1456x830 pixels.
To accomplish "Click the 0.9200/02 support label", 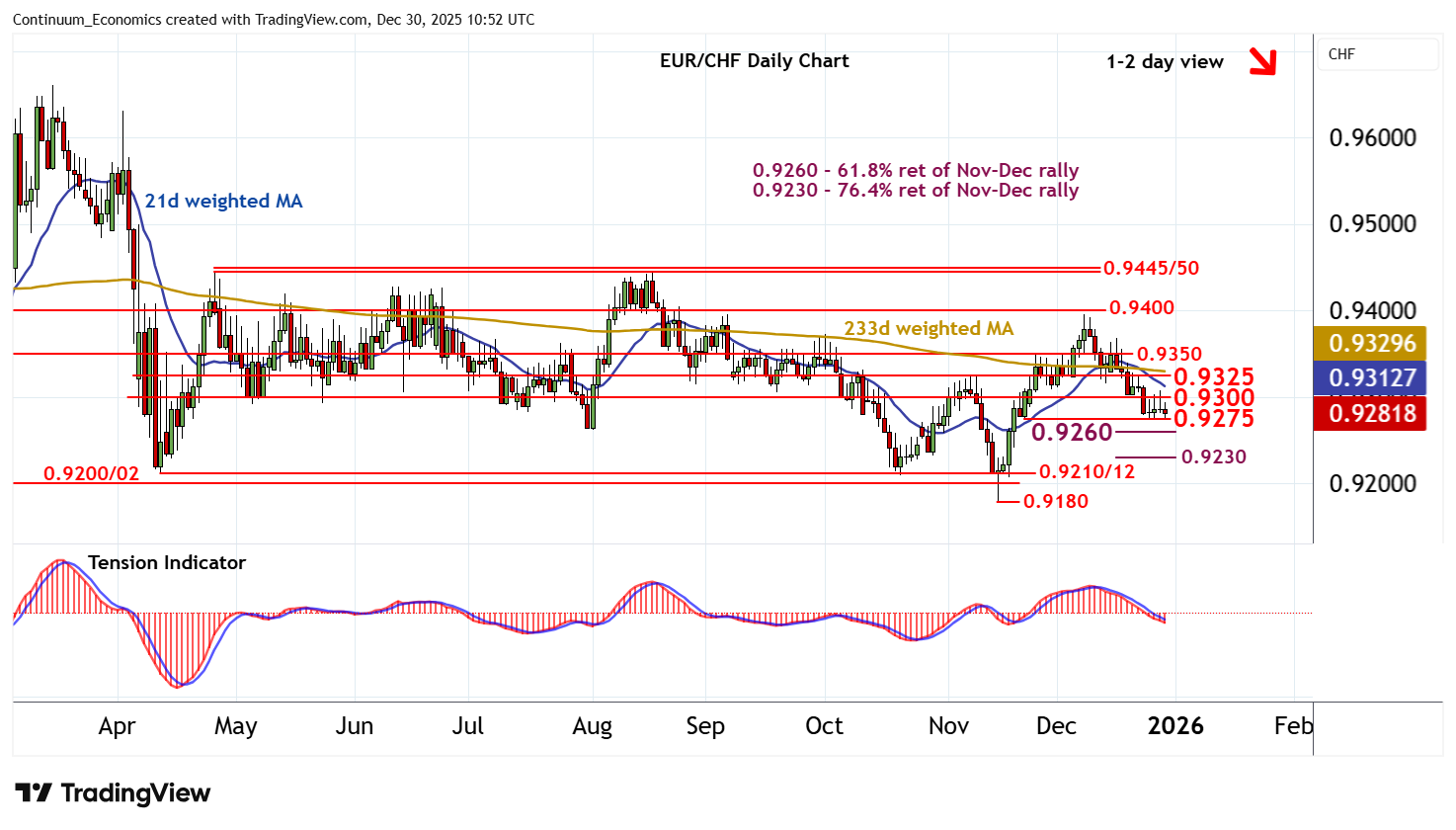I will (x=92, y=475).
